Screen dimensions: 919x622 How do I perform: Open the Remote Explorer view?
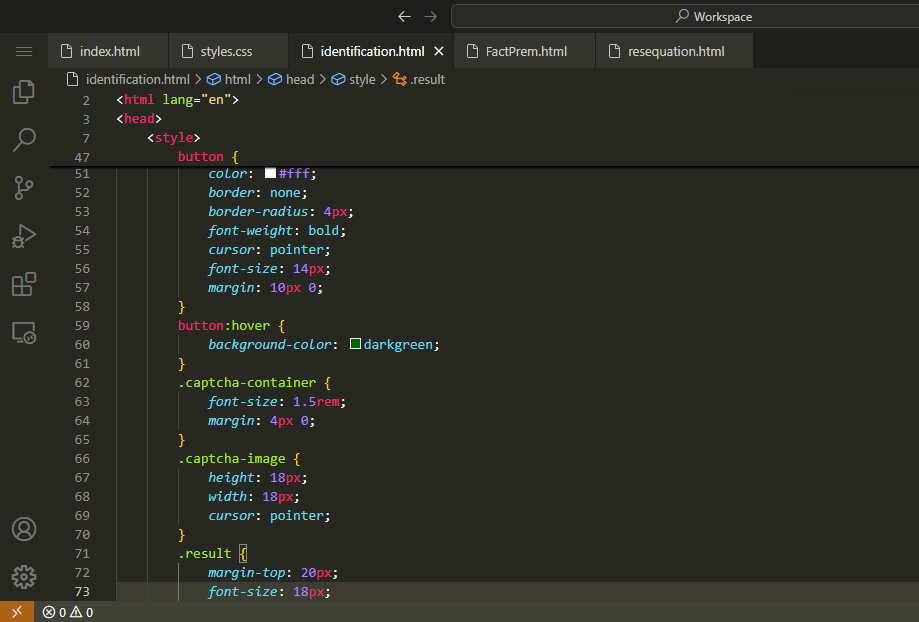tap(24, 333)
